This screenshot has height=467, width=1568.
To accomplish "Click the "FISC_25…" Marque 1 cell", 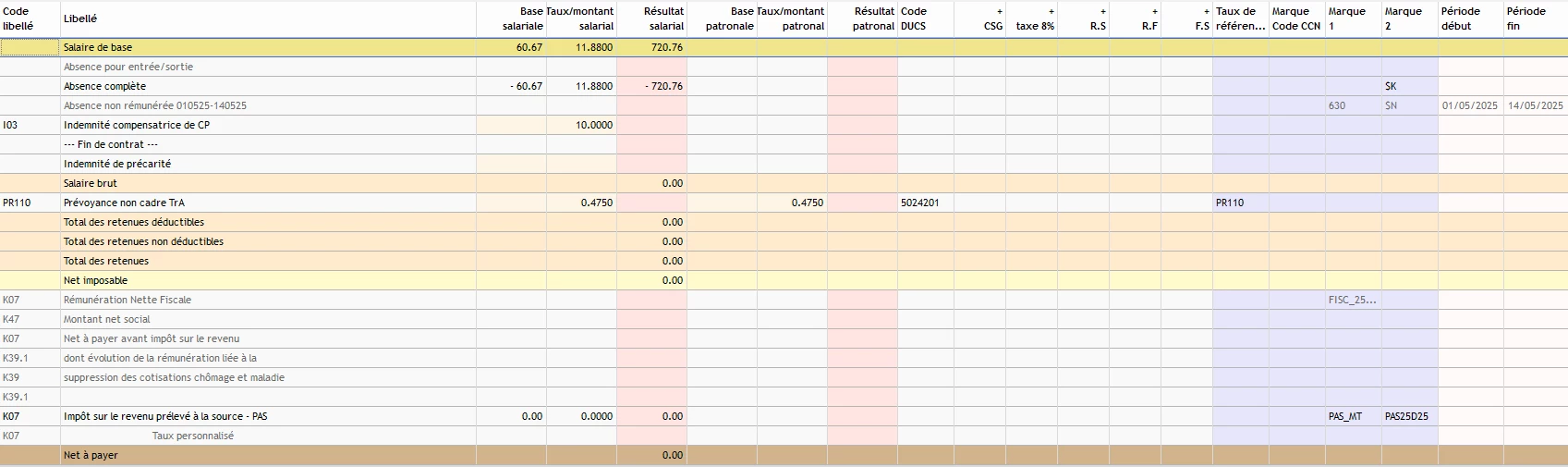I will point(1352,300).
